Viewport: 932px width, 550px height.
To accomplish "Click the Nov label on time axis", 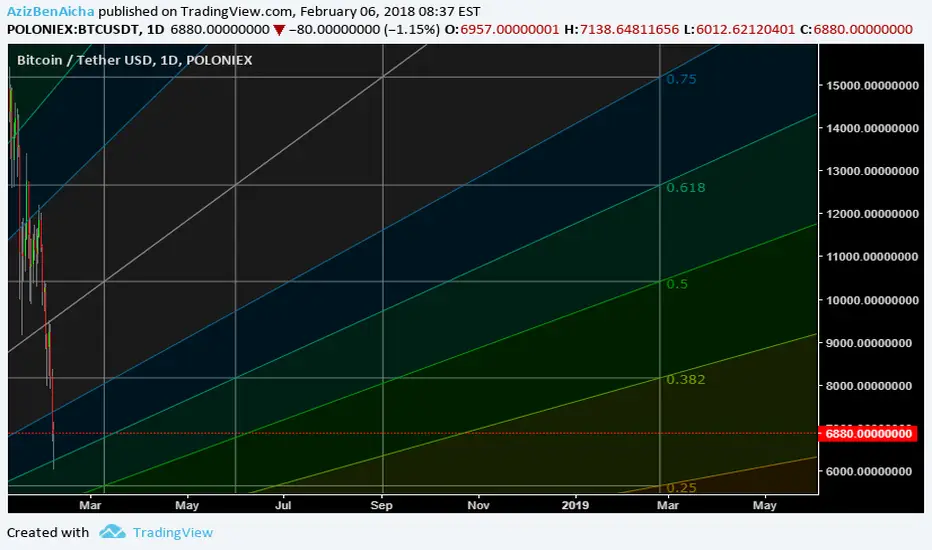I will point(478,505).
